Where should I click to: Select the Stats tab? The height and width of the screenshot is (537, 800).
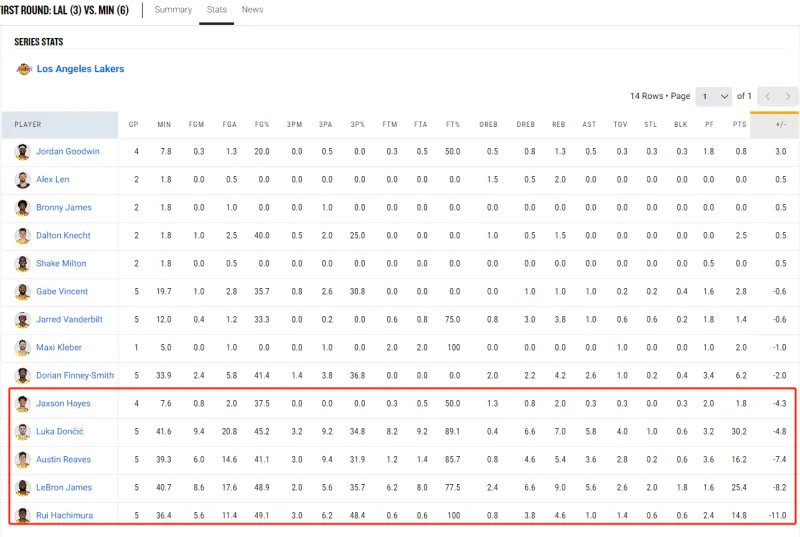coord(216,10)
